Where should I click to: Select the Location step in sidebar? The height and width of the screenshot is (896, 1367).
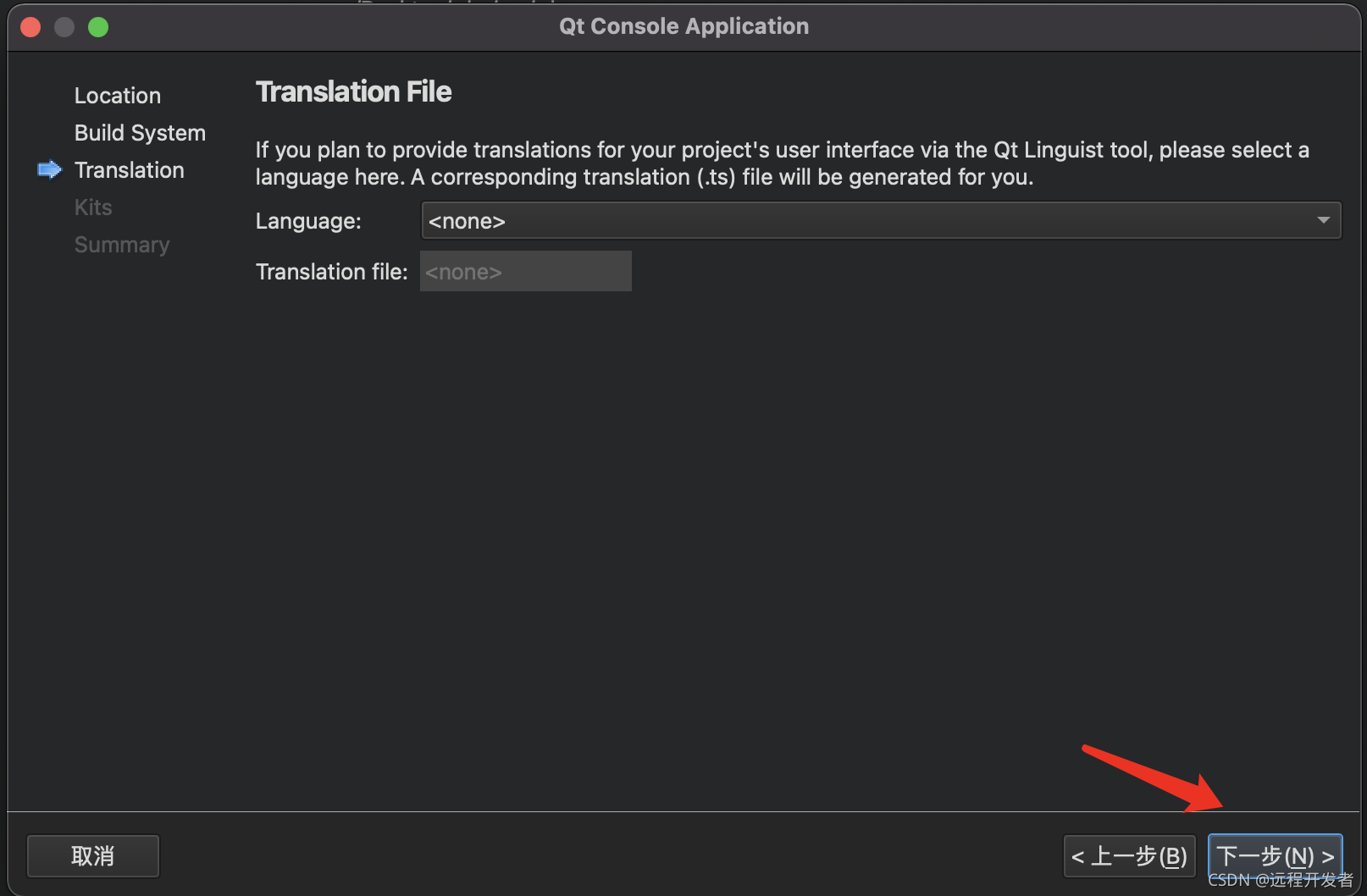pos(118,96)
